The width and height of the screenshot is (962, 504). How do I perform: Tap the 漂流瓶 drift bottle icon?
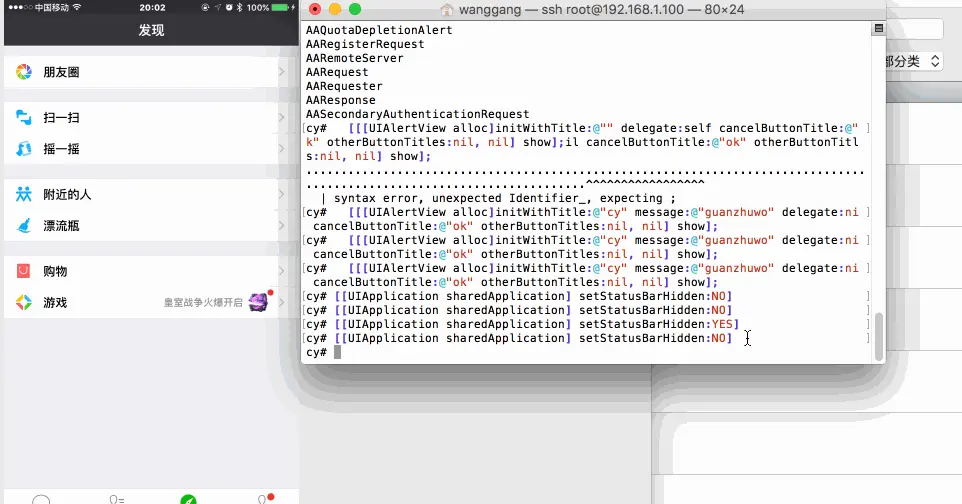point(23,226)
